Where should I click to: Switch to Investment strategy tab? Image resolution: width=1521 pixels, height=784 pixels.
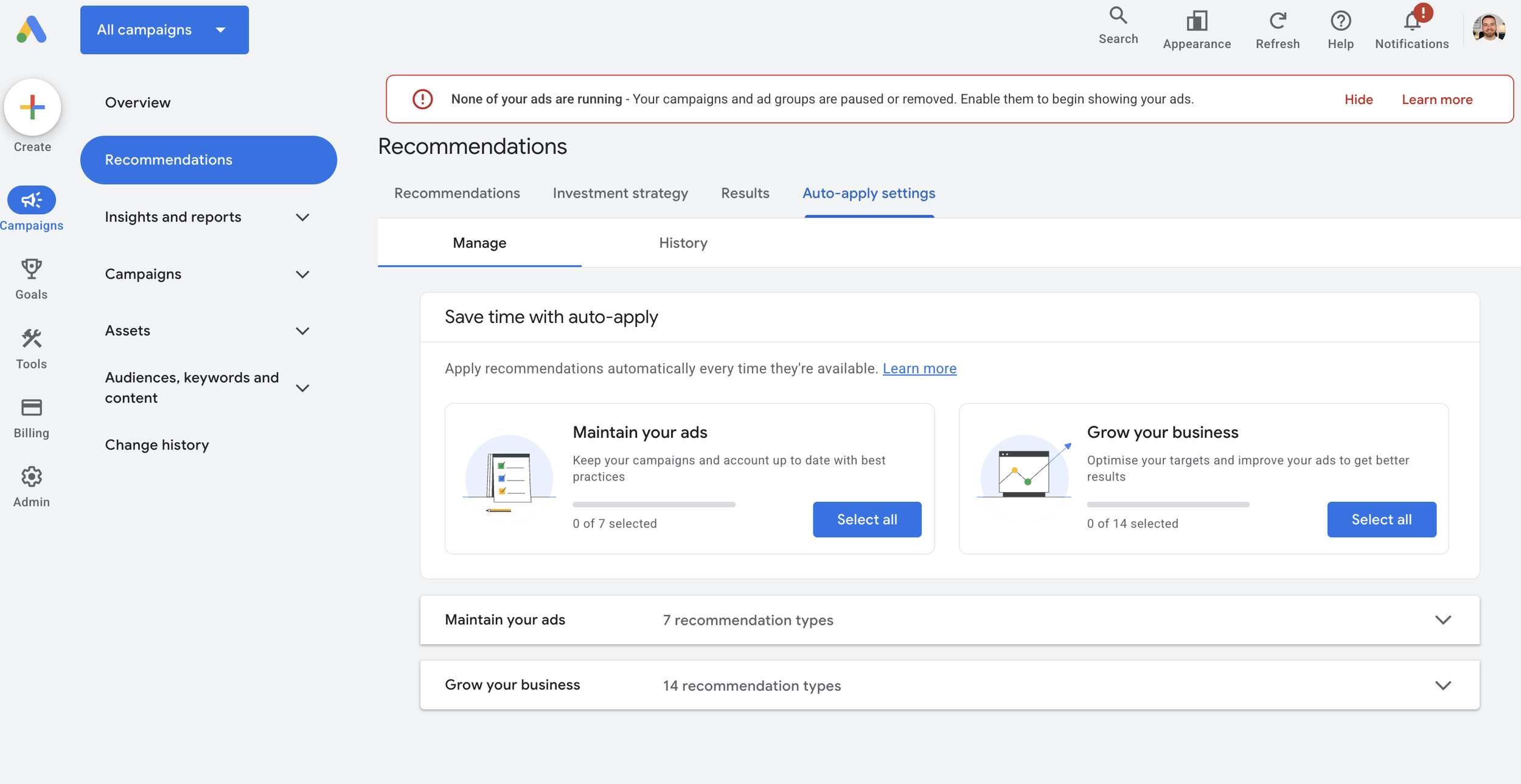[x=620, y=193]
